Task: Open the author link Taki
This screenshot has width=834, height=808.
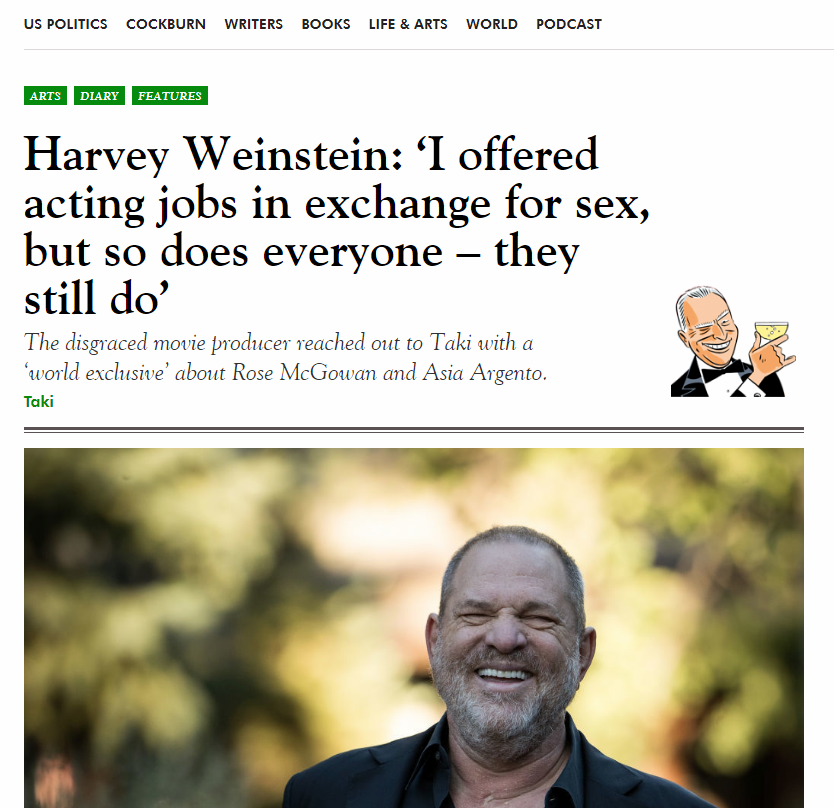Action: 39,402
